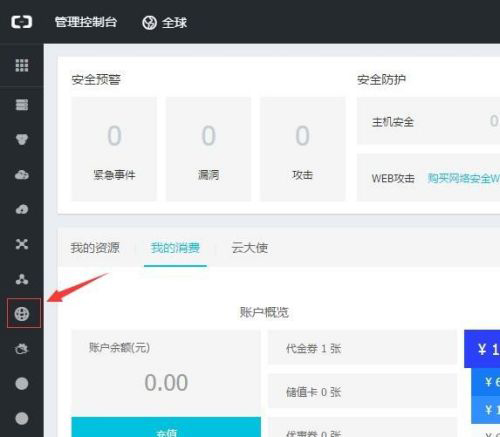Click the three-node cluster icon in sidebar

coord(22,279)
